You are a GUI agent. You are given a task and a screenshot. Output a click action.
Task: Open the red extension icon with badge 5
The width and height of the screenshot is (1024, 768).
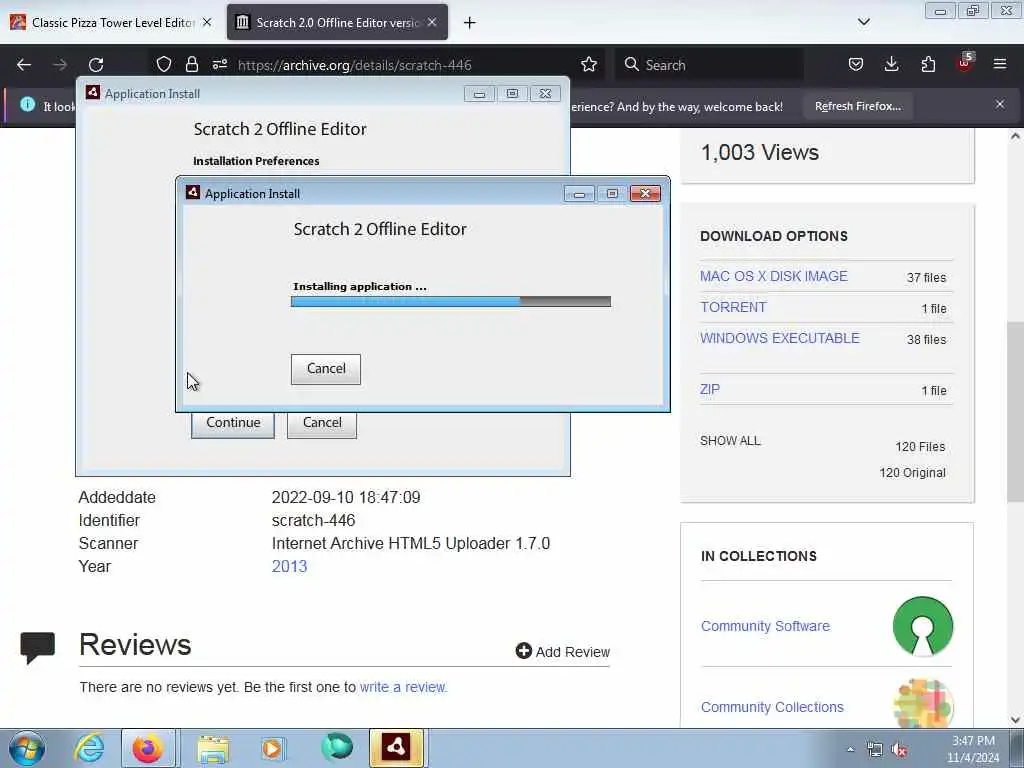pyautogui.click(x=965, y=63)
